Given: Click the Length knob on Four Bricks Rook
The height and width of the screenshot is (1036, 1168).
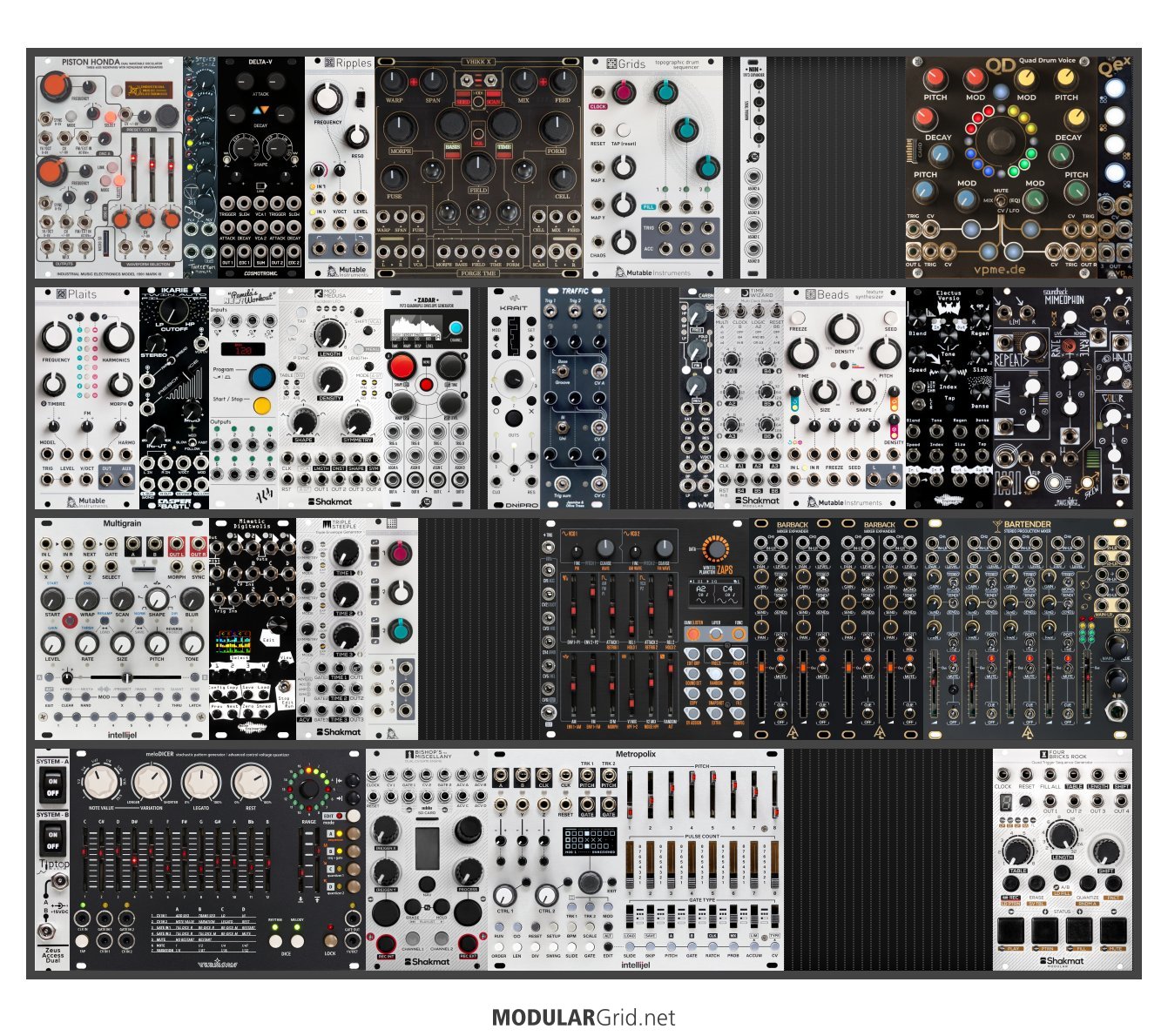Looking at the screenshot, I should (x=1062, y=837).
